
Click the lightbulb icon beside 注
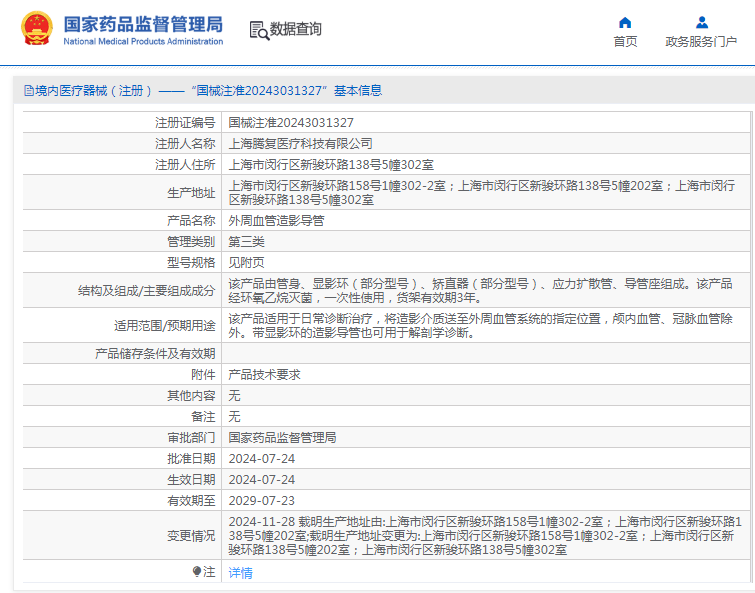(196, 571)
